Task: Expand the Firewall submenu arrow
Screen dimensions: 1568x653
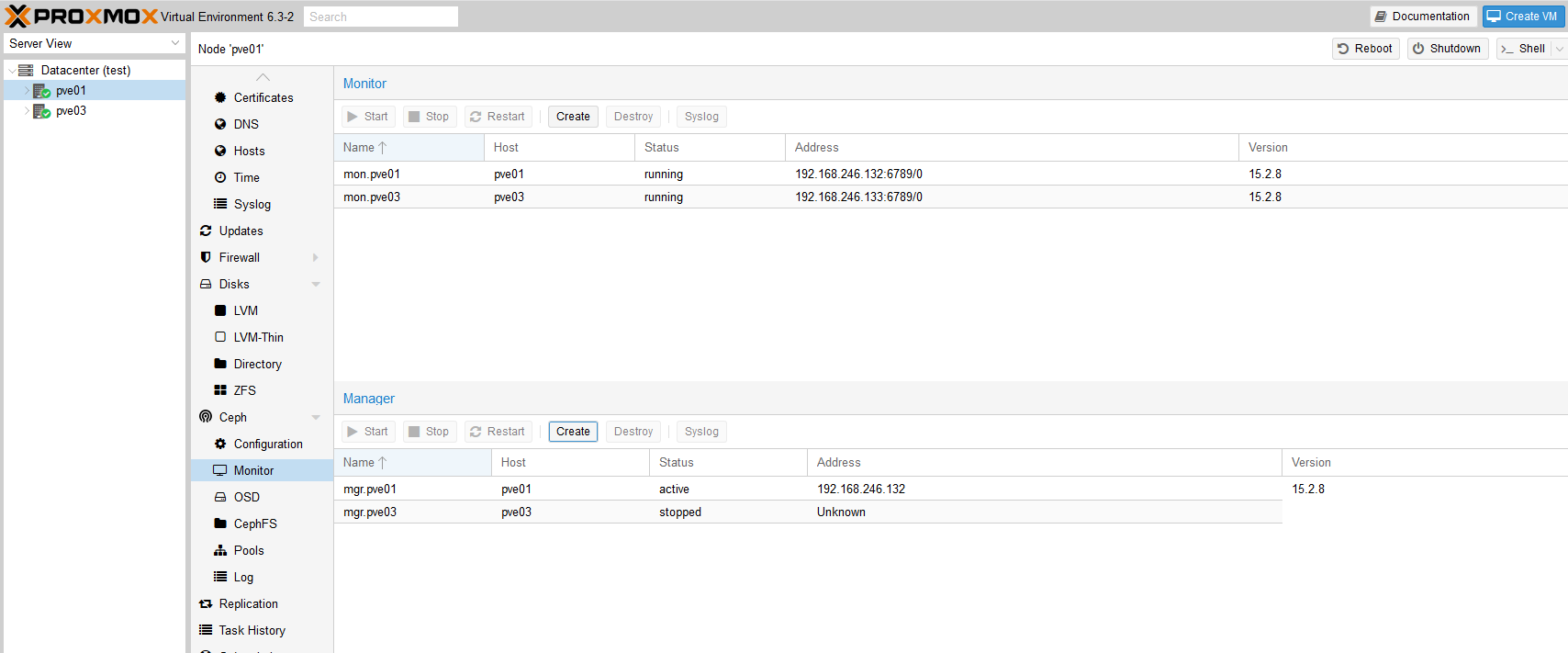Action: [x=316, y=257]
